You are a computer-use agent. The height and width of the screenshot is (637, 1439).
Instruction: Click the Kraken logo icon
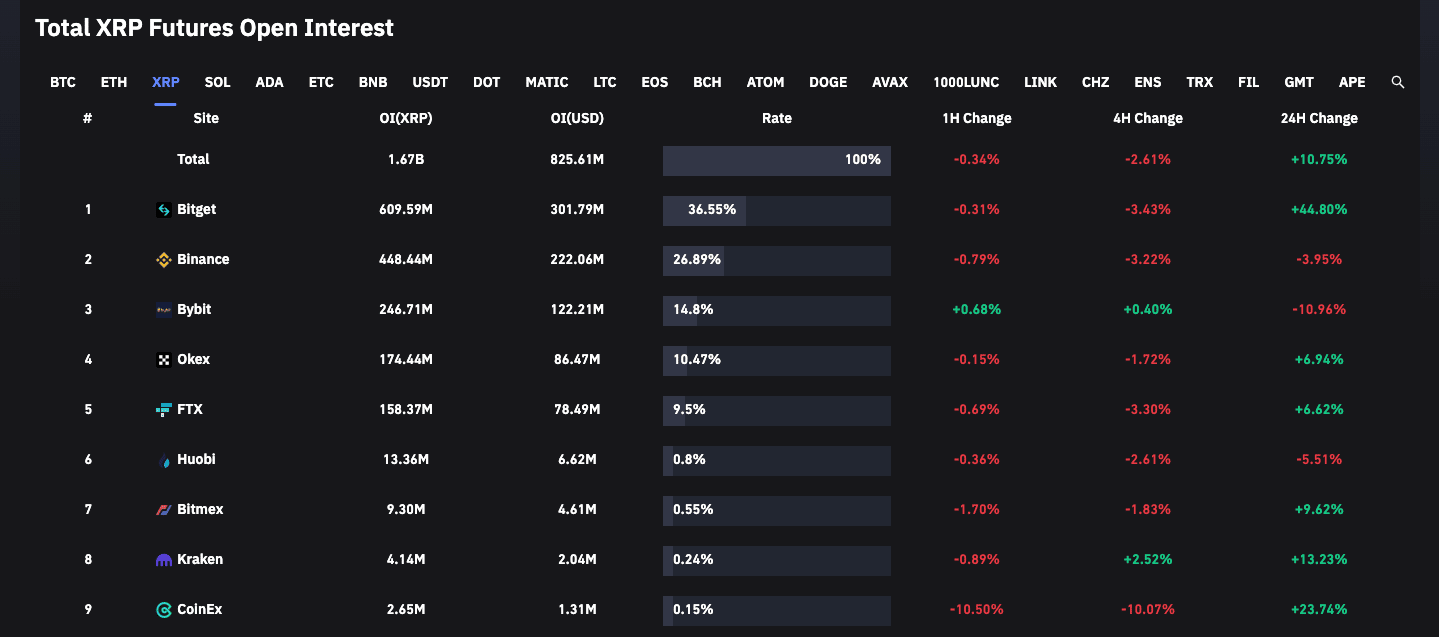[162, 559]
